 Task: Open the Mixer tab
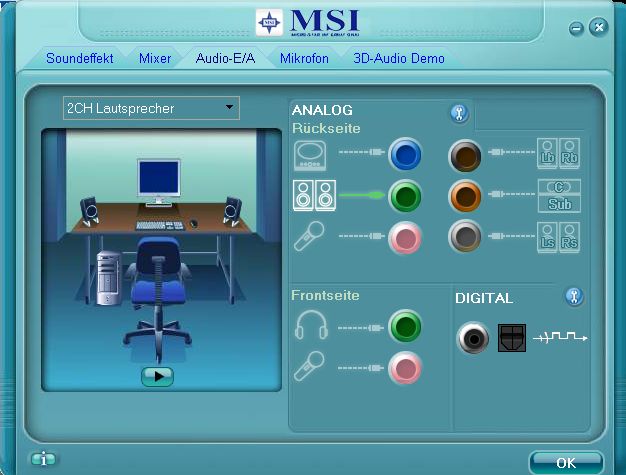(155, 58)
